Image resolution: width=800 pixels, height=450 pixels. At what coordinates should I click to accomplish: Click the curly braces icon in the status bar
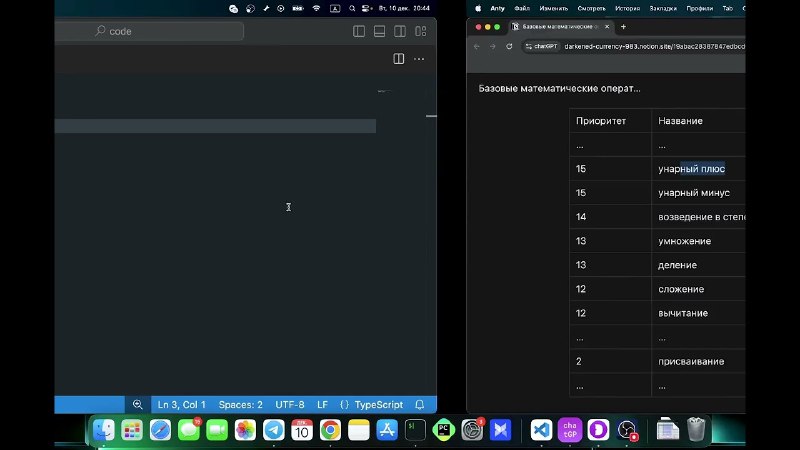[344, 405]
